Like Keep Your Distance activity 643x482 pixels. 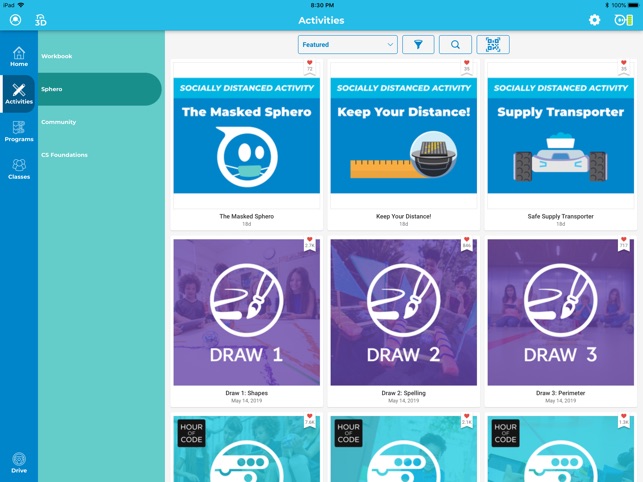pos(467,66)
